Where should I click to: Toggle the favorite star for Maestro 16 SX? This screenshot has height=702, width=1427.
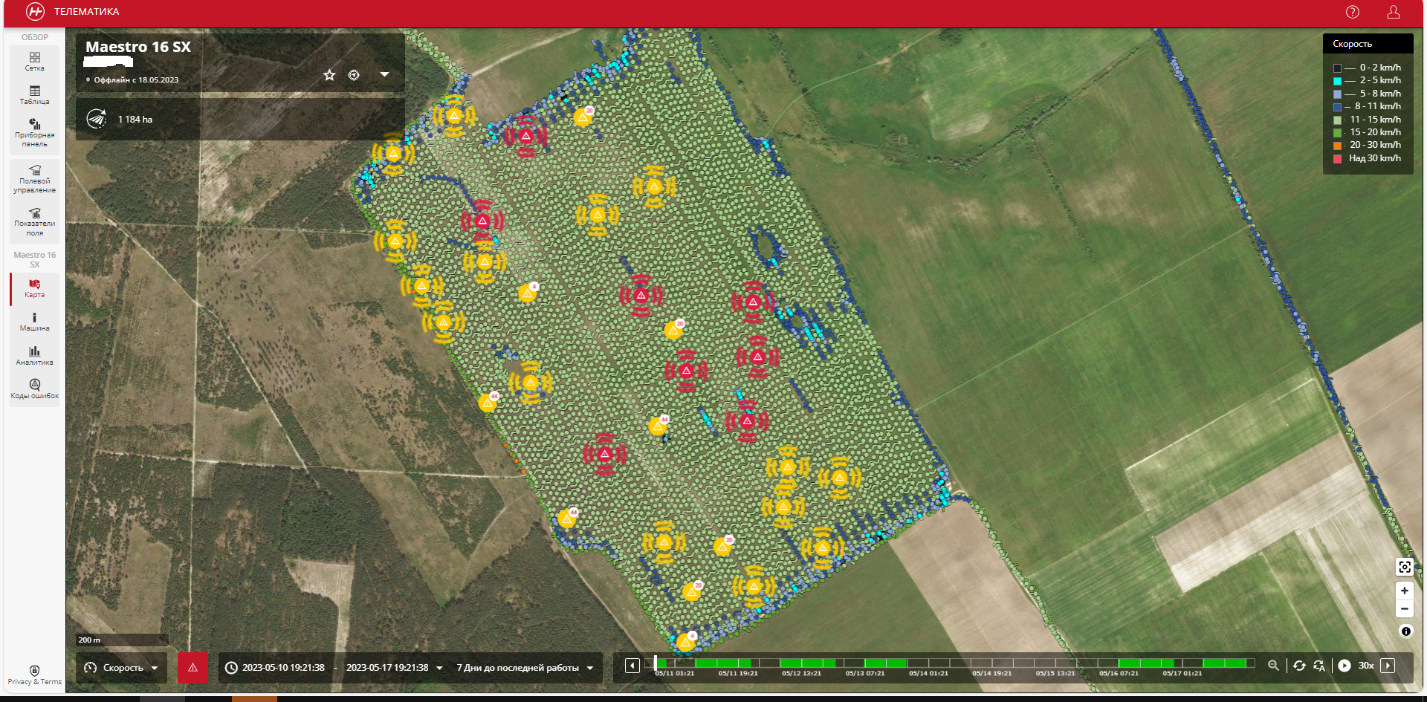point(329,75)
